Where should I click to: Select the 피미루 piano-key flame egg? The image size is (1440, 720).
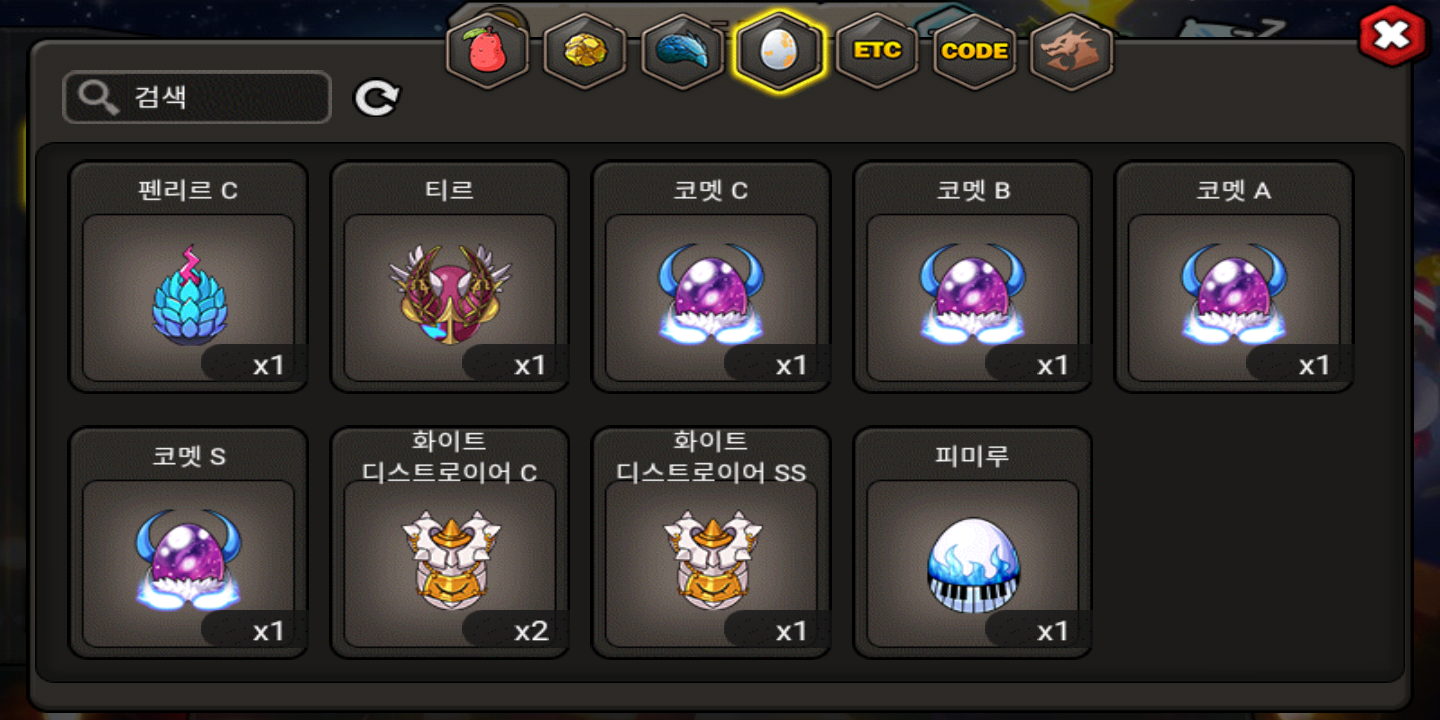click(973, 543)
